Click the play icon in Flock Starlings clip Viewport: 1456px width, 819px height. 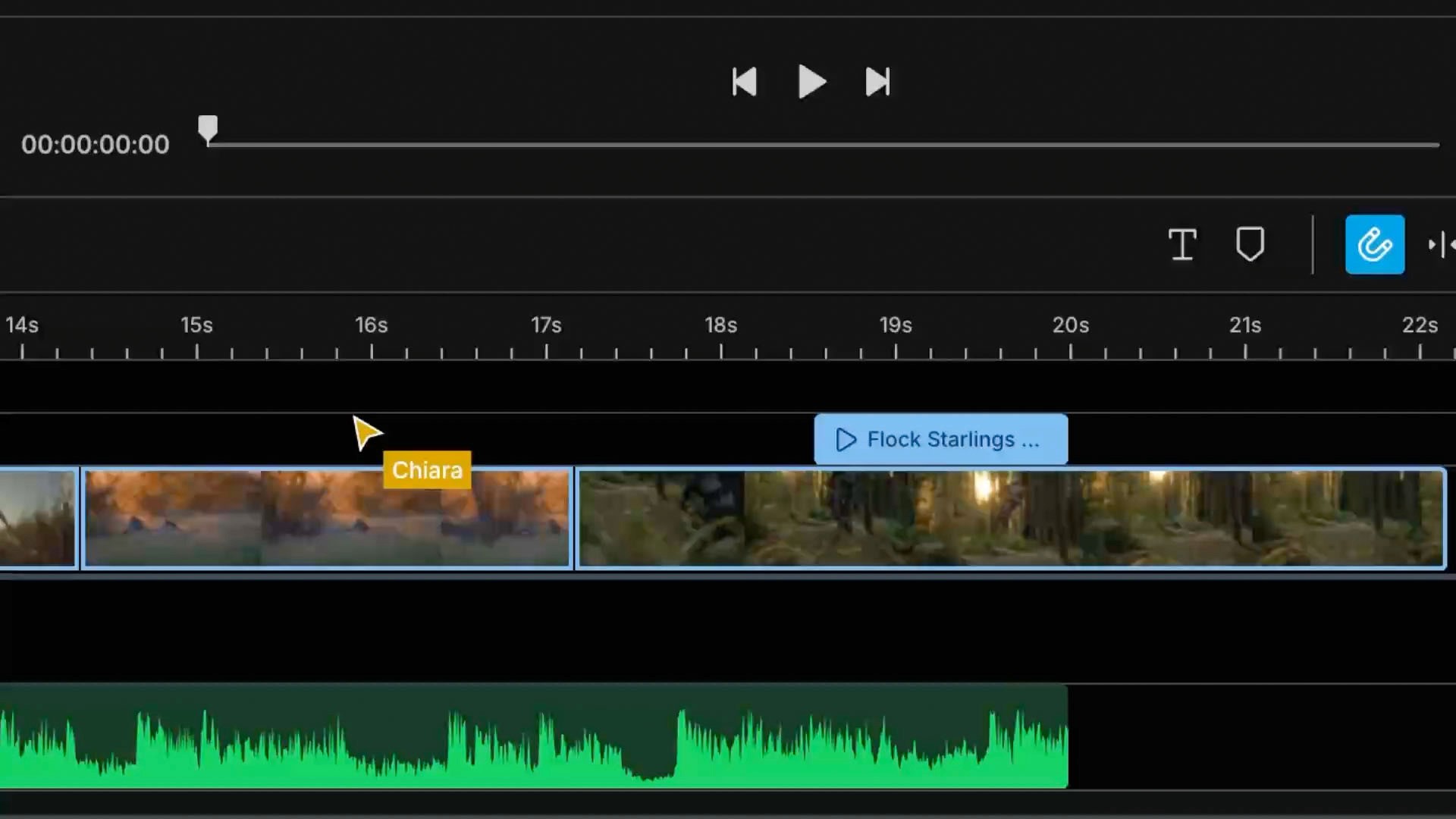coord(846,440)
